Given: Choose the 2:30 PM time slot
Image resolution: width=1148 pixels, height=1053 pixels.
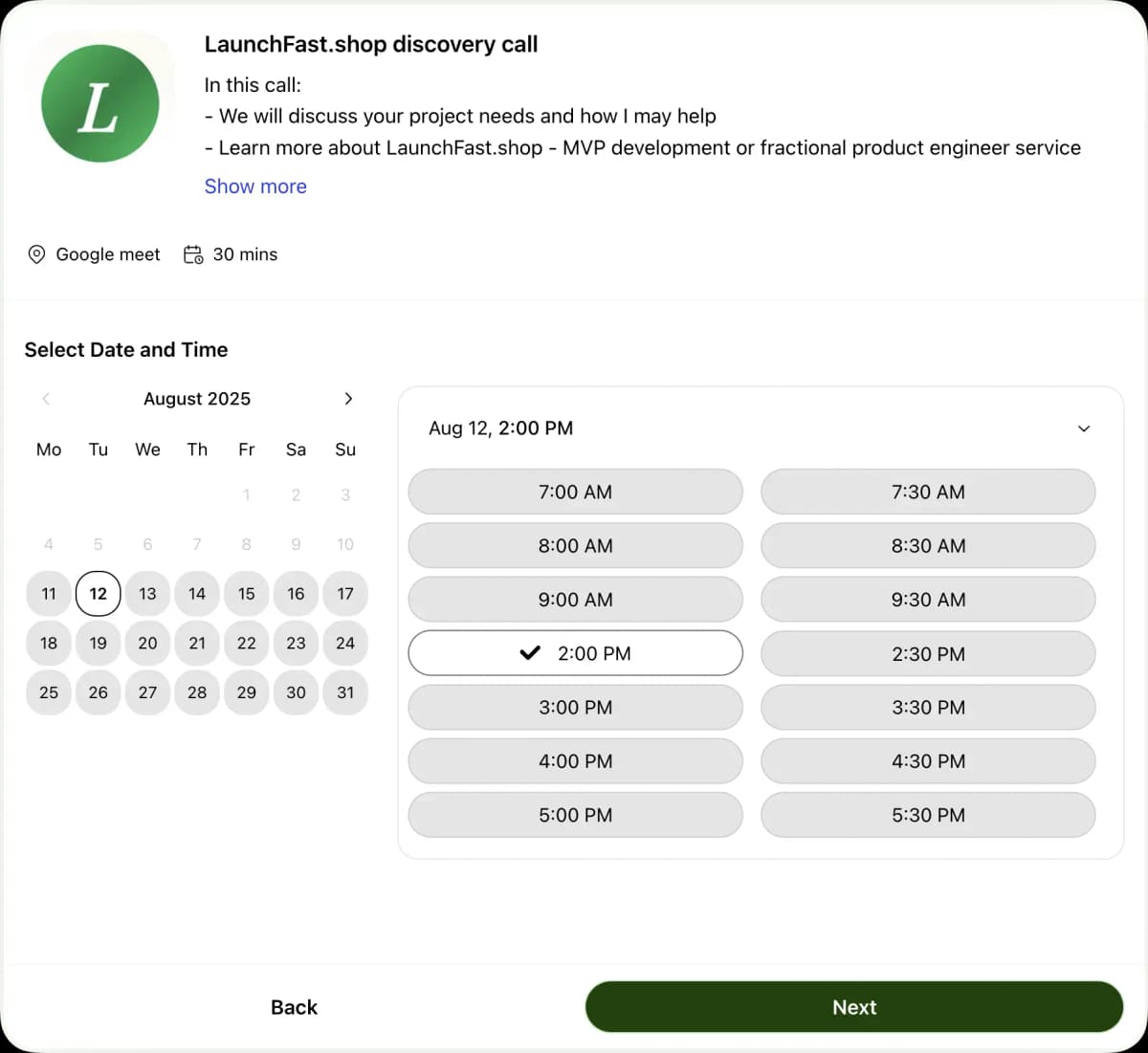Looking at the screenshot, I should [x=927, y=653].
